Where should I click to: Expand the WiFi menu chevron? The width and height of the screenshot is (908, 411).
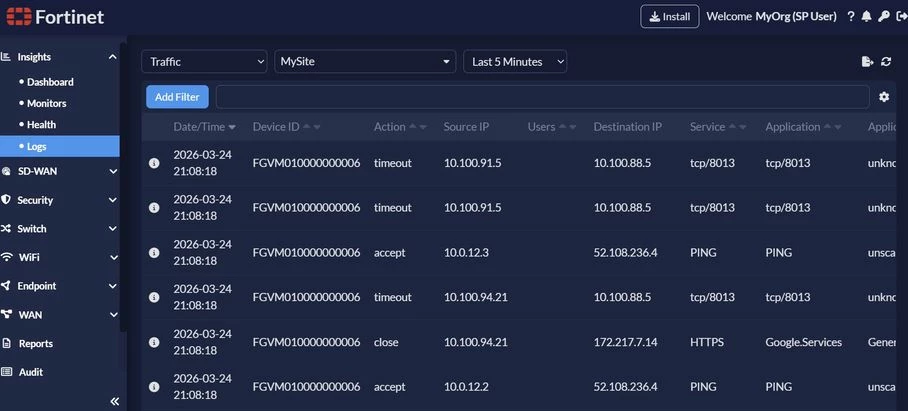click(114, 257)
